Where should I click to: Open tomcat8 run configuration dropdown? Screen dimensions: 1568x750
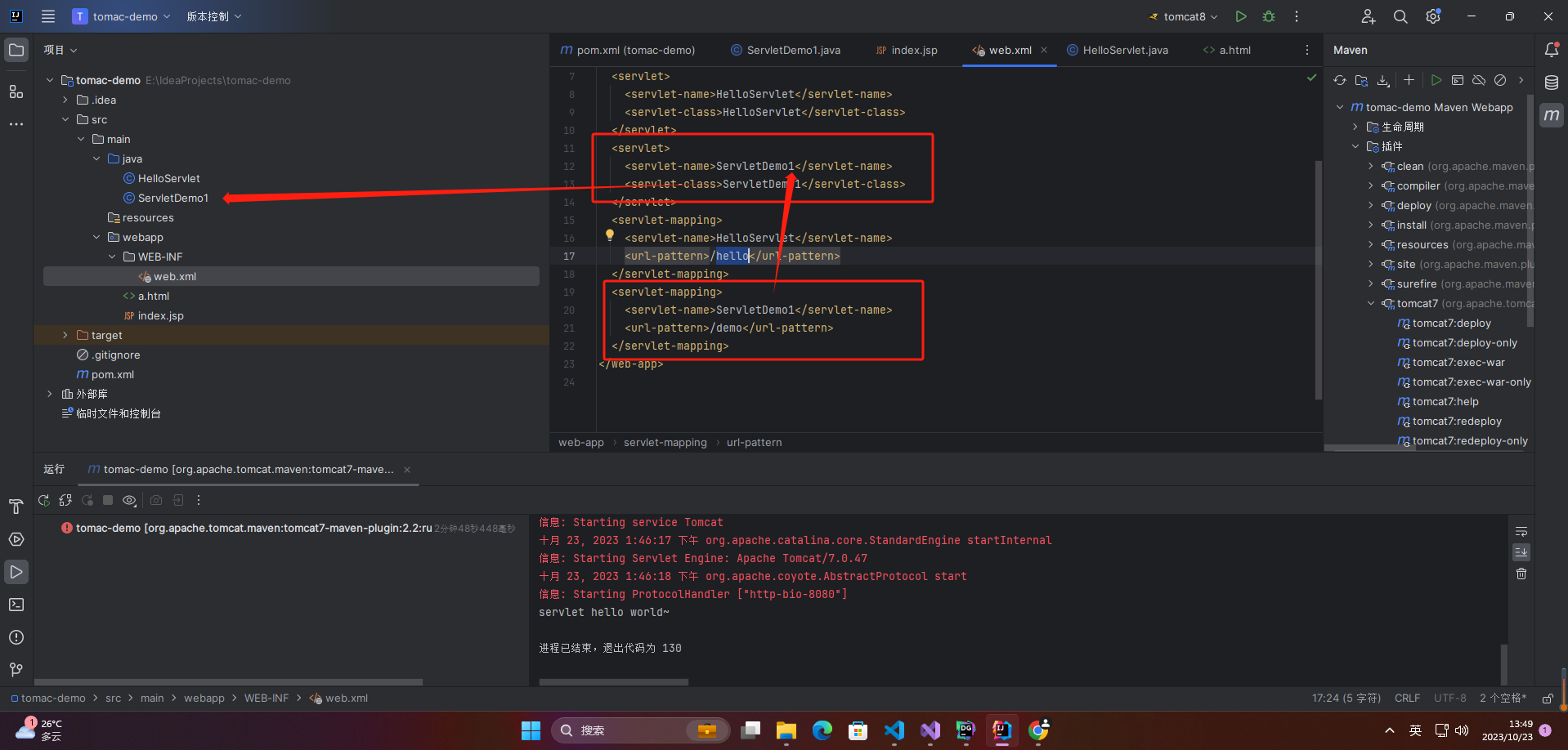(x=1184, y=16)
